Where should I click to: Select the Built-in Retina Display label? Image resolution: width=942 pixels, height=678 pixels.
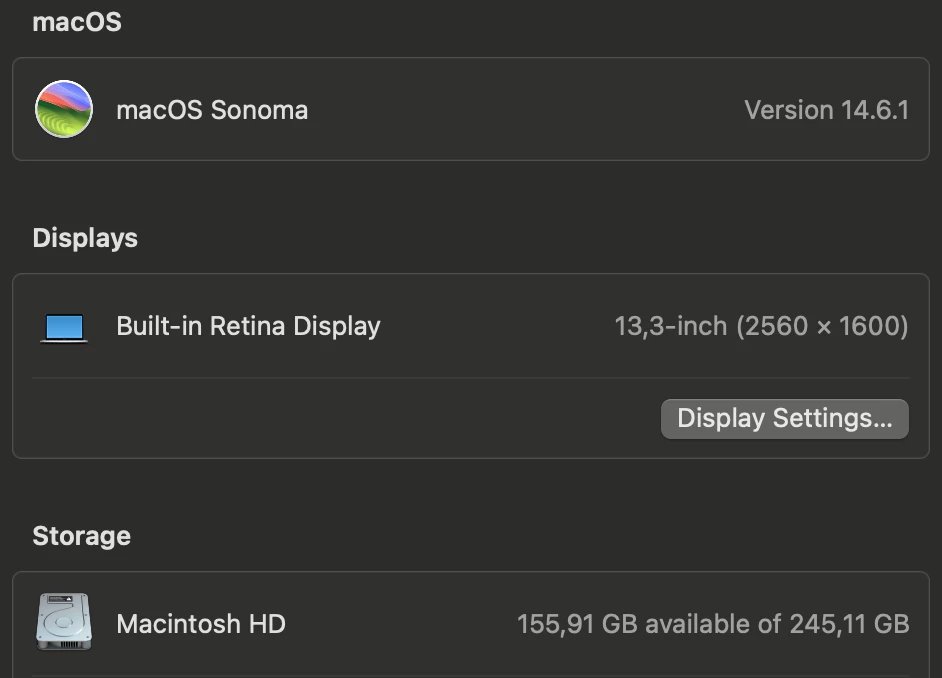pyautogui.click(x=248, y=326)
